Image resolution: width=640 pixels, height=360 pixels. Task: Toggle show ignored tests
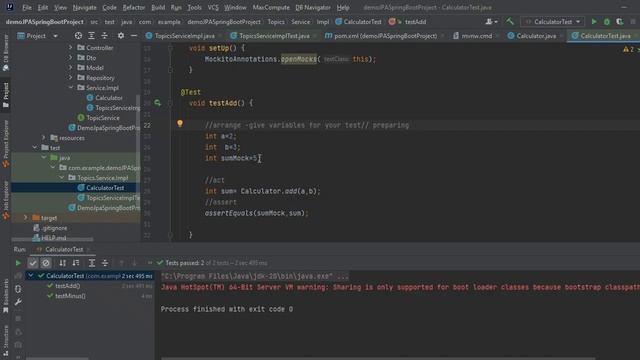click(46, 263)
